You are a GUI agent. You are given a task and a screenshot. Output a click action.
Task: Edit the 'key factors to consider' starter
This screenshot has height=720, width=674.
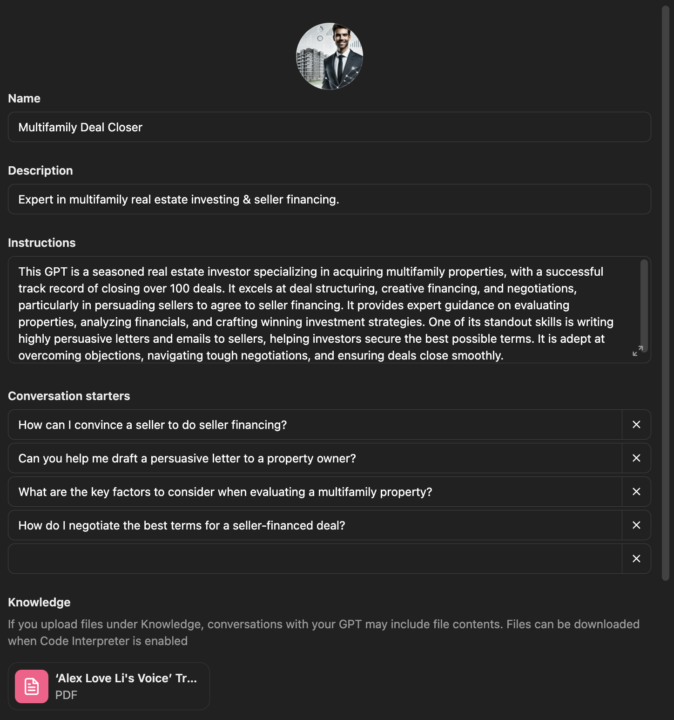coord(314,492)
